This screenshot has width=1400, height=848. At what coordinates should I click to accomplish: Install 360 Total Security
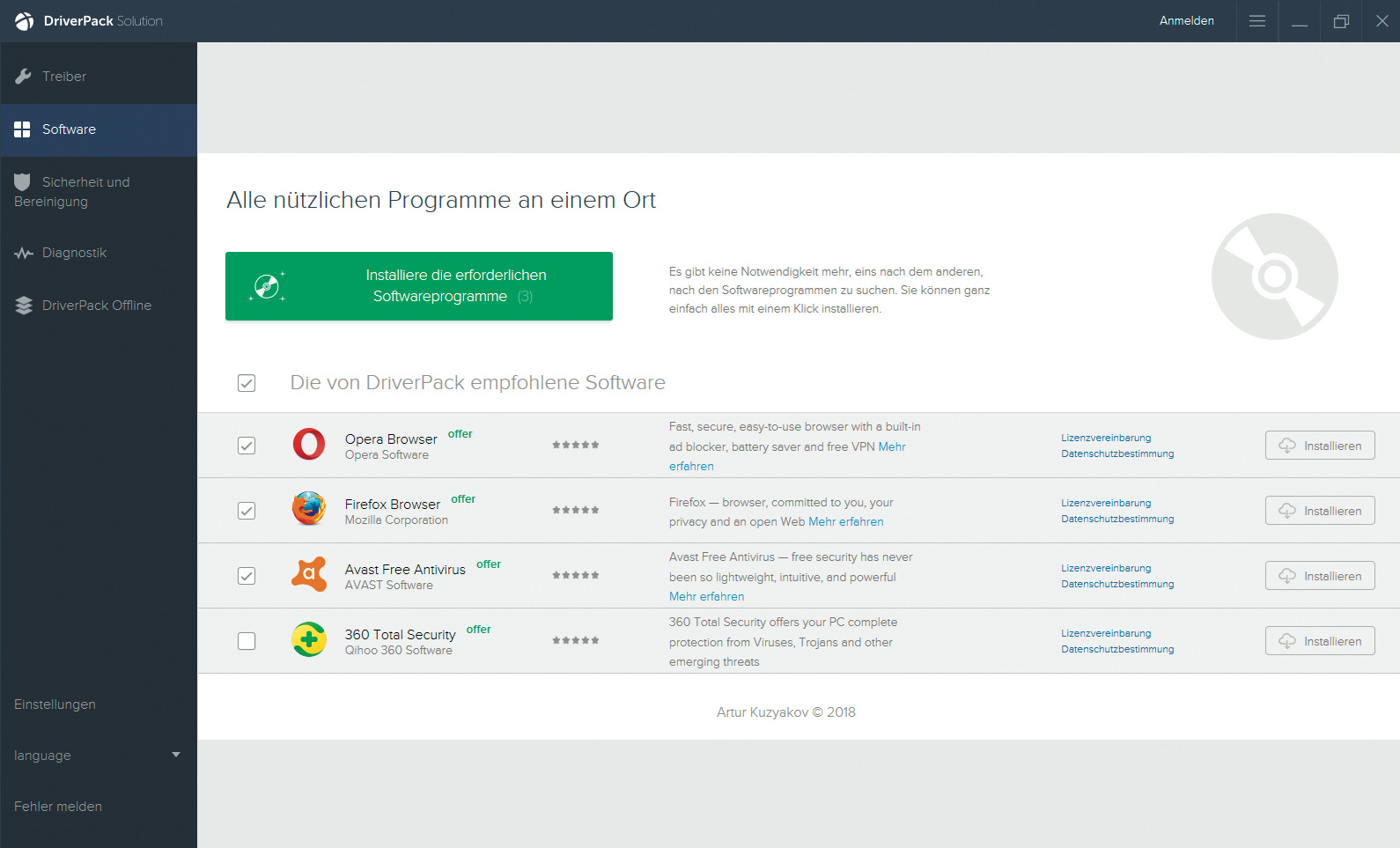pos(1320,641)
